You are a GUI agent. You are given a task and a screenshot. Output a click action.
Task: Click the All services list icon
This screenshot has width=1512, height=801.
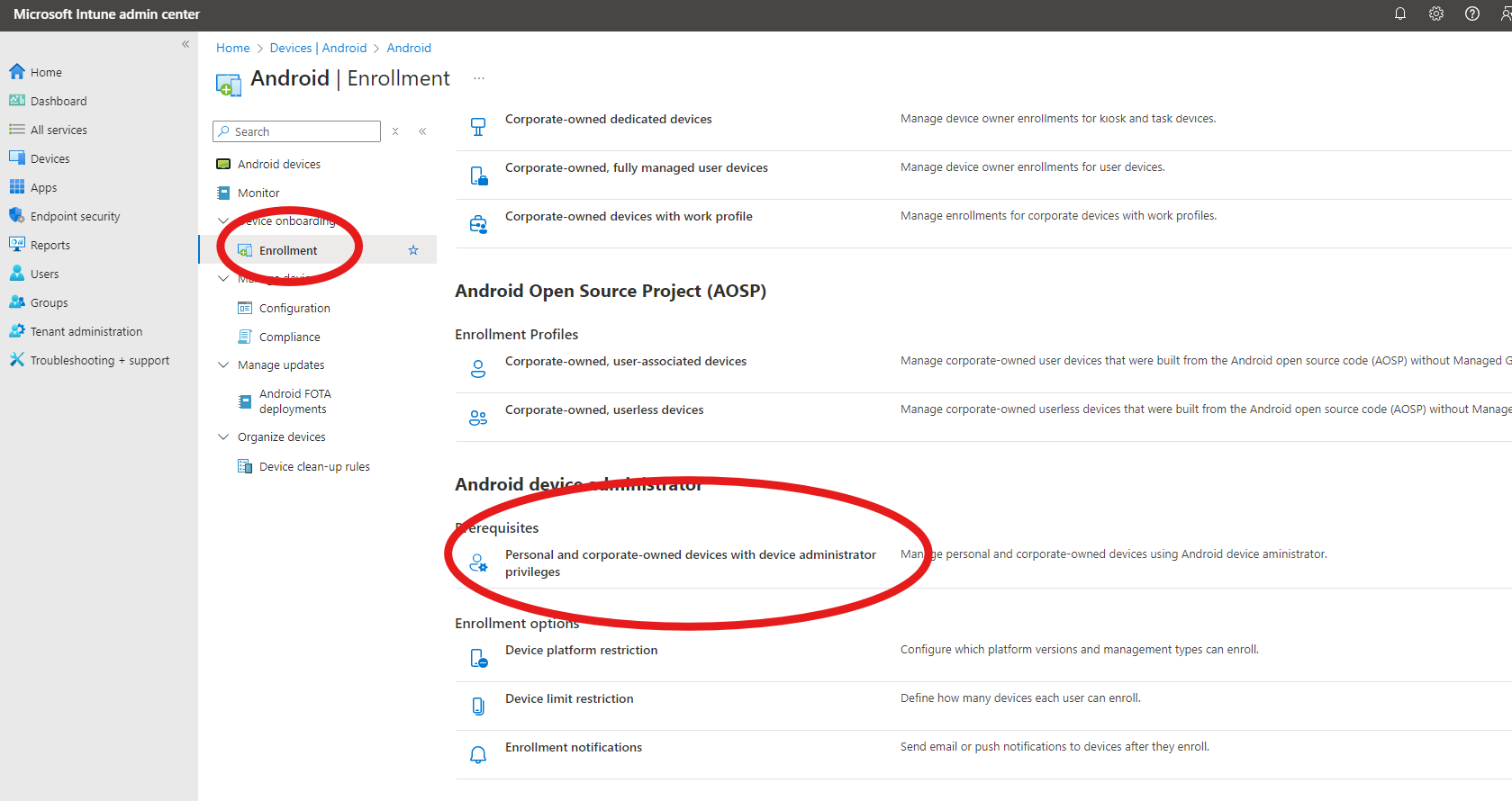click(17, 130)
